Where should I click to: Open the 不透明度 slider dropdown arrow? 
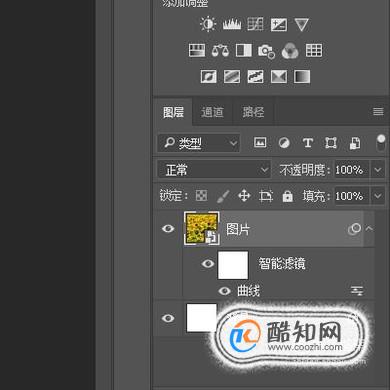[378, 170]
